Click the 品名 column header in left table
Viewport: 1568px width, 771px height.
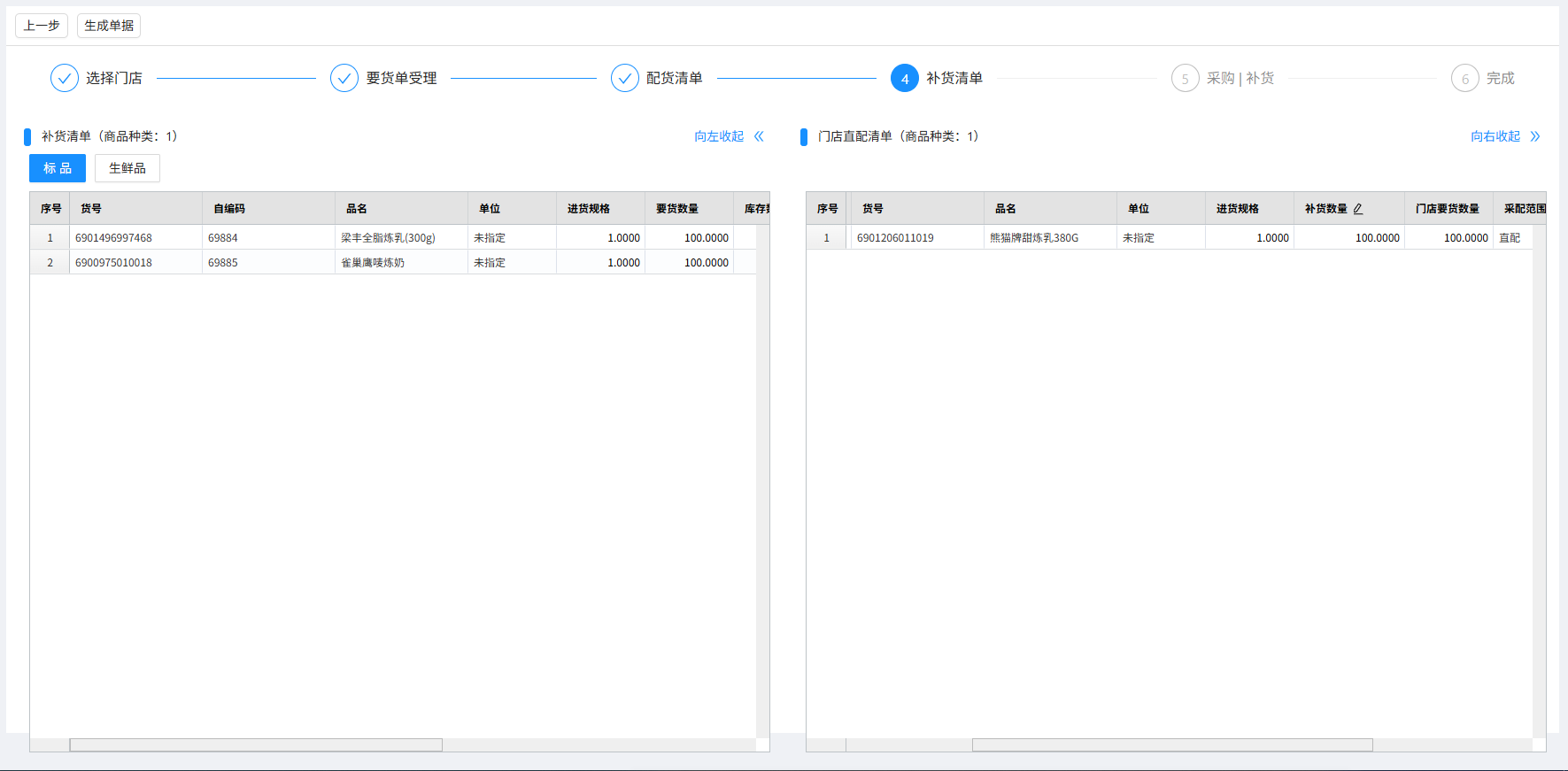point(402,209)
